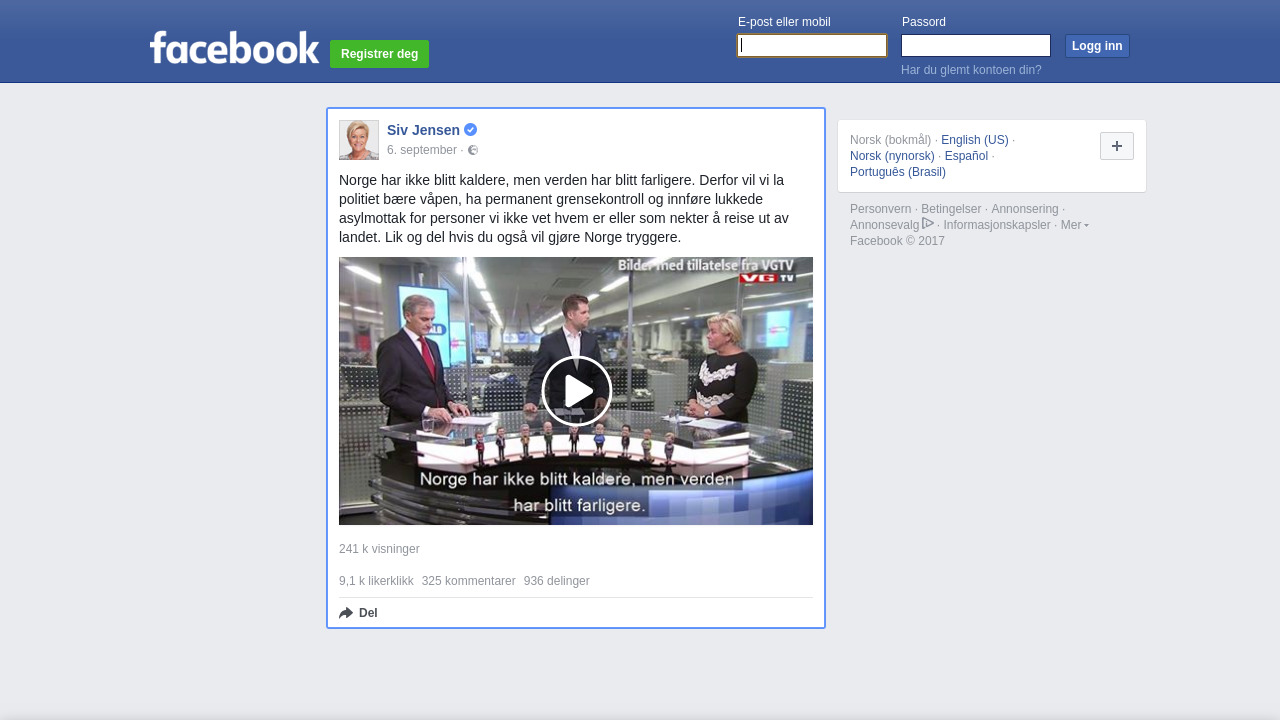Switch language to English (US)
The image size is (1280, 720).
[974, 140]
